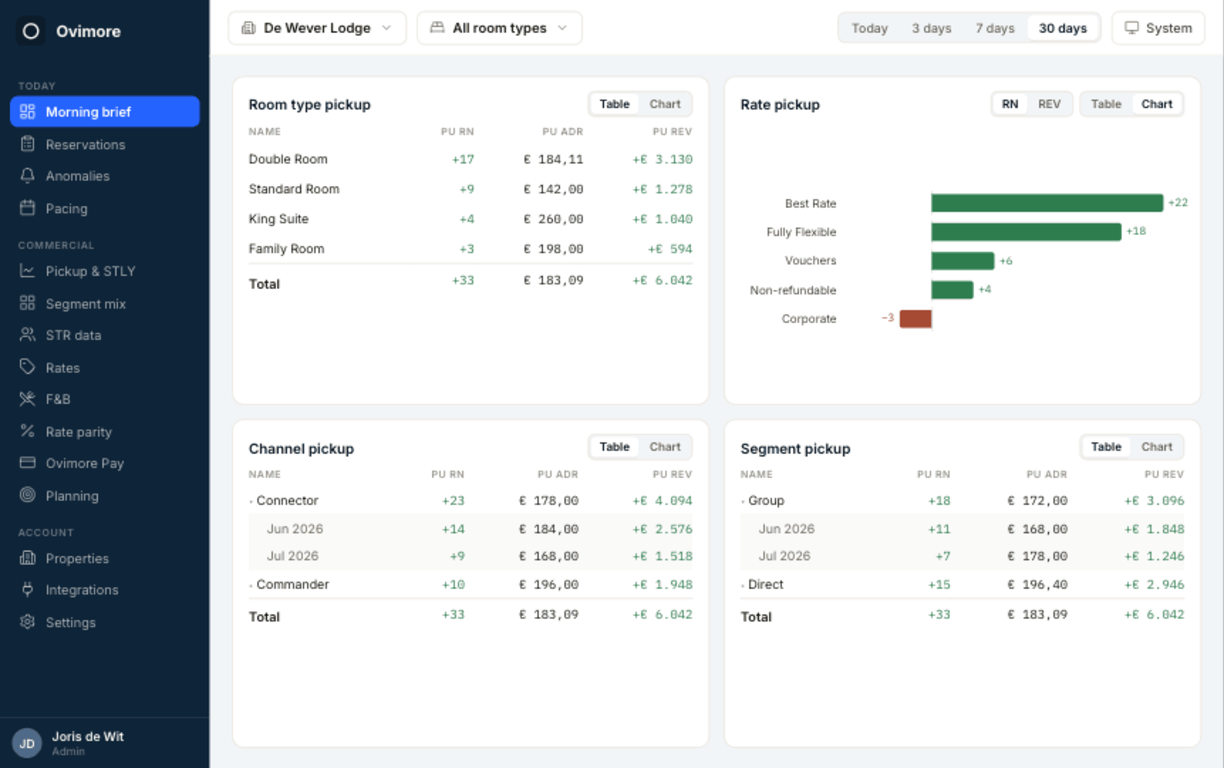
Task: Click the monitor icon in System button
Action: (1132, 28)
